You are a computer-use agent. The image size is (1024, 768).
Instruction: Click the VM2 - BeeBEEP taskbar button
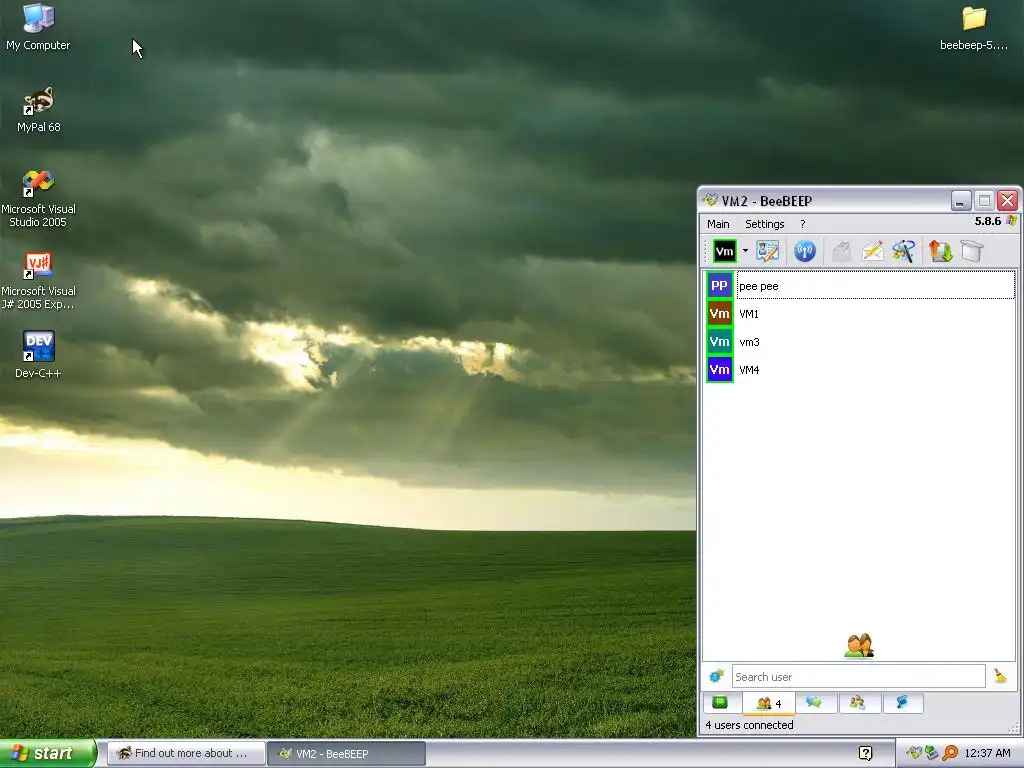[346, 754]
